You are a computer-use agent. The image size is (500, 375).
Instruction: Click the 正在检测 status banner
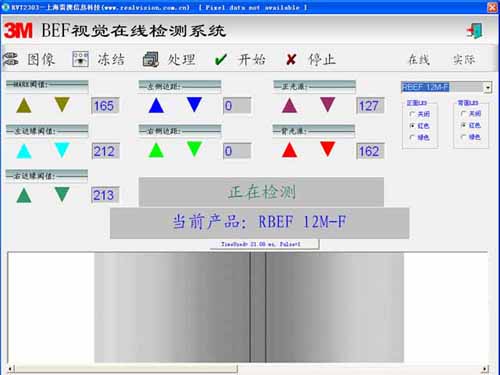261,192
